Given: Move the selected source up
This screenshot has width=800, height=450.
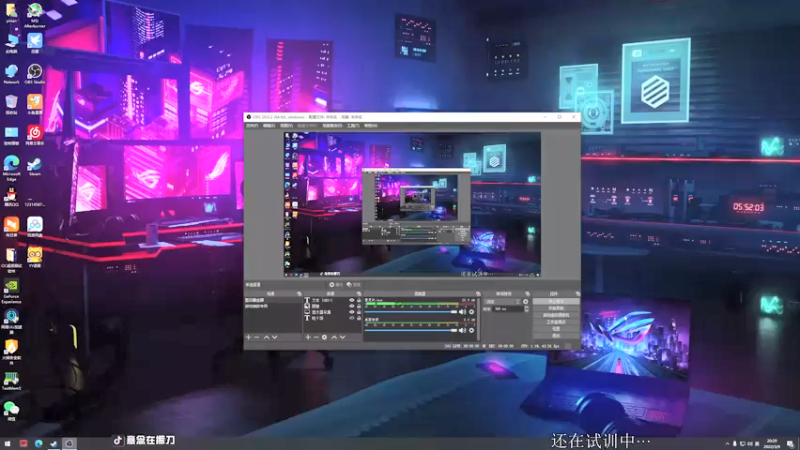Looking at the screenshot, I should click(x=334, y=337).
